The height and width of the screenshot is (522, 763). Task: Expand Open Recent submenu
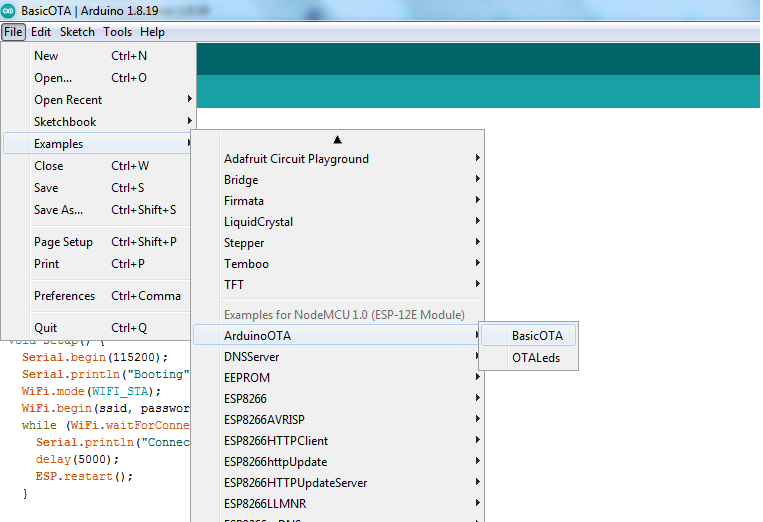click(97, 100)
